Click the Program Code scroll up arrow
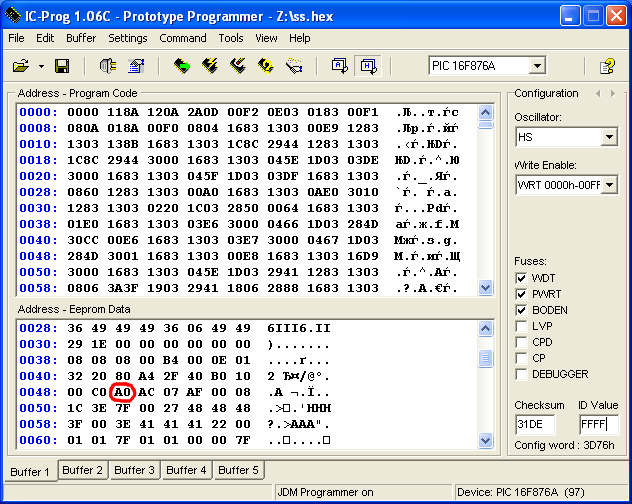Screen dimensions: 632x504 [x=485, y=112]
